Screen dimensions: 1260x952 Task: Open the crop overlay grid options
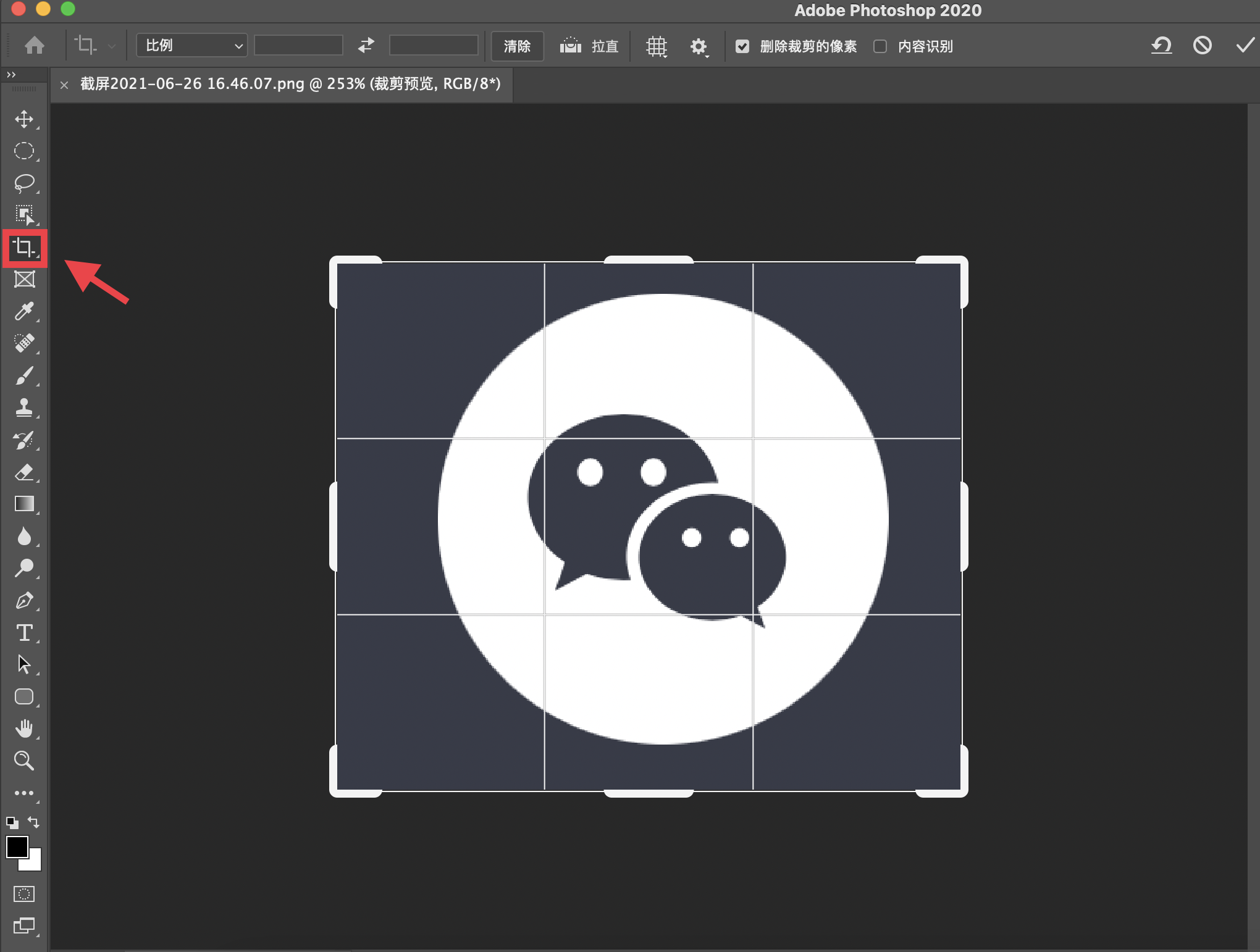click(657, 46)
